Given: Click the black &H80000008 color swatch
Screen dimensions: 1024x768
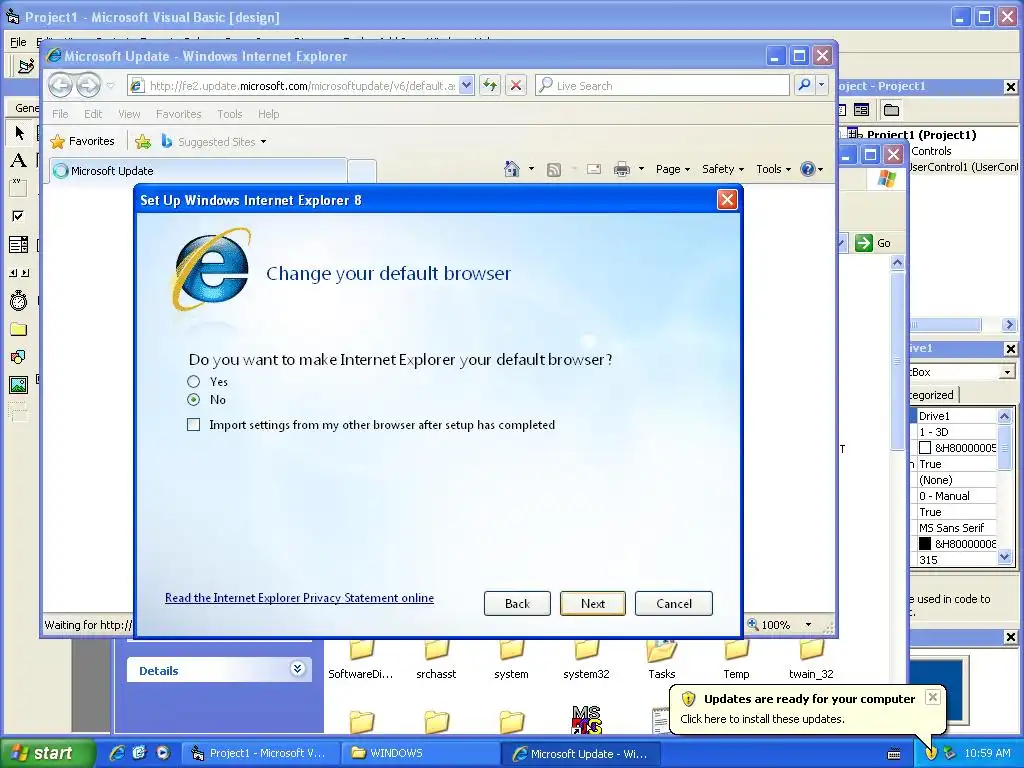Looking at the screenshot, I should point(925,544).
